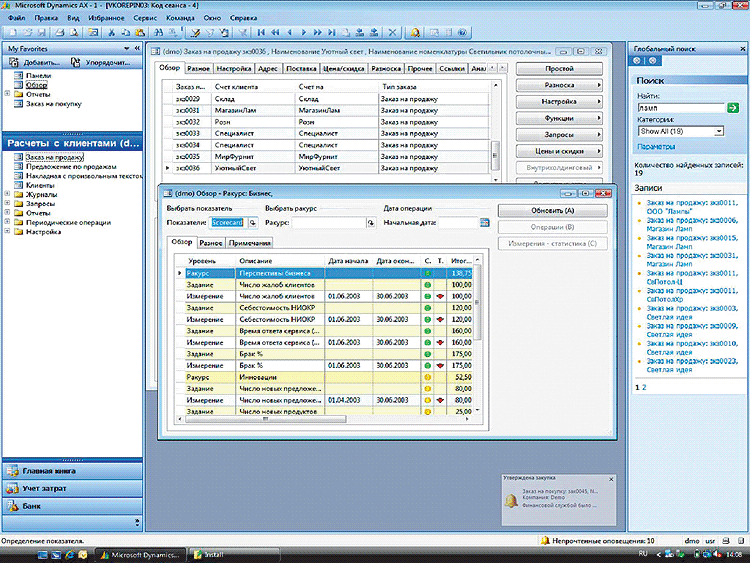The width and height of the screenshot is (750, 563).
Task: Click Главная книга module button
Action: (72, 471)
